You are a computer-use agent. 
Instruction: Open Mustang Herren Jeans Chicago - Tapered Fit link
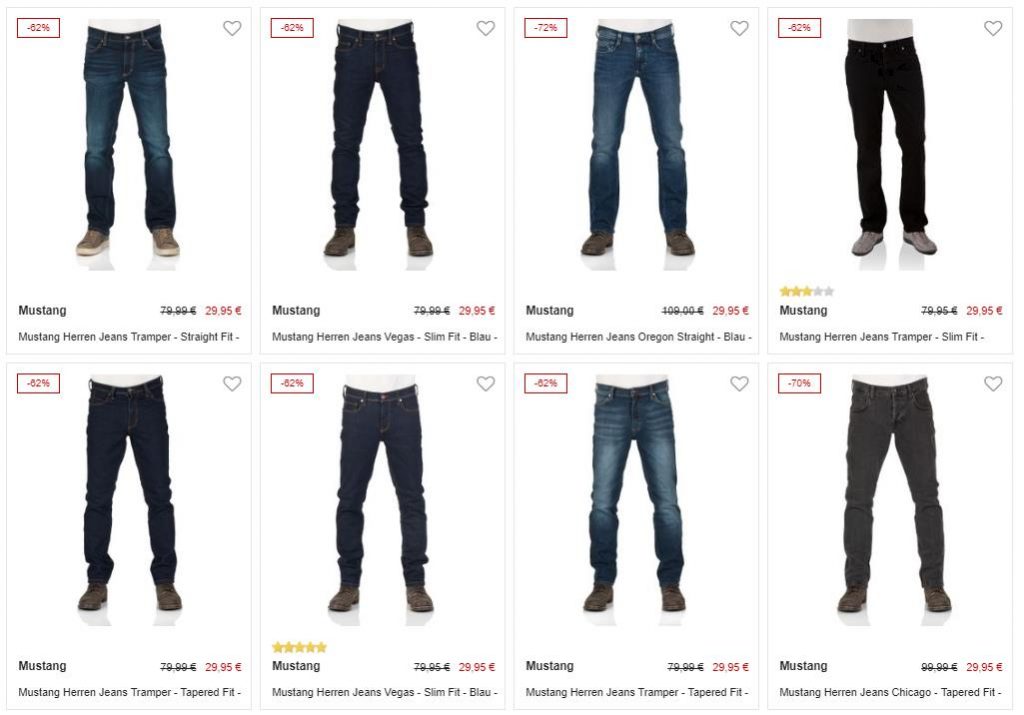click(x=890, y=692)
